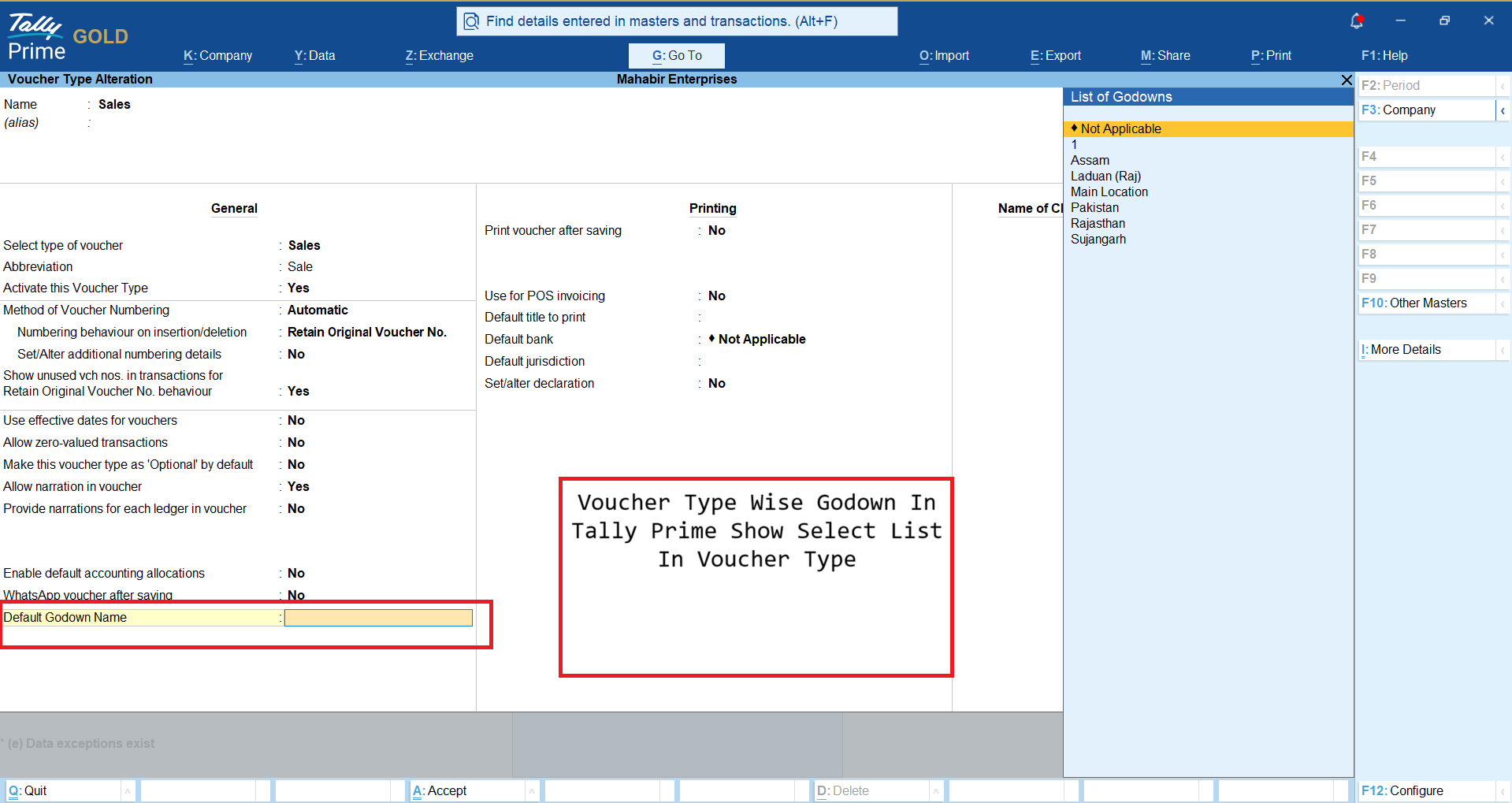
Task: Expand the chevron beside I: More Details
Action: click(1503, 350)
